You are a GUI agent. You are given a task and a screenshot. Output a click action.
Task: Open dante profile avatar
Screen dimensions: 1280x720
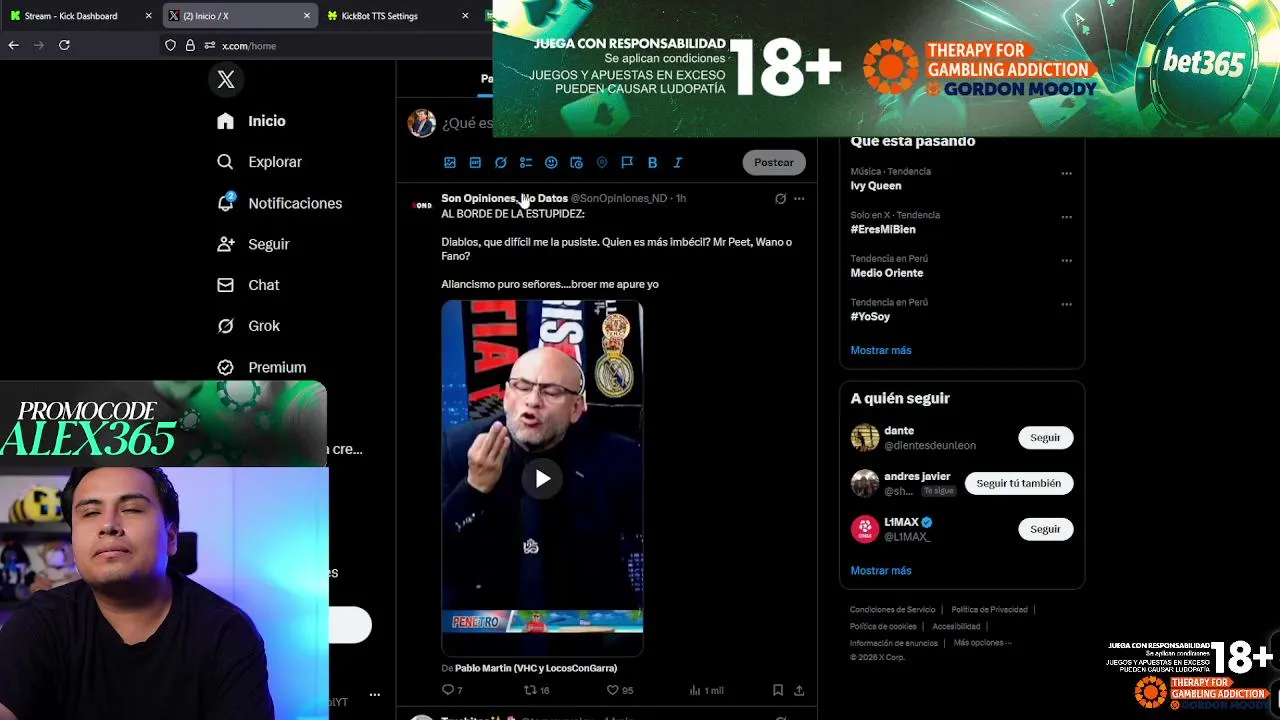coord(865,438)
